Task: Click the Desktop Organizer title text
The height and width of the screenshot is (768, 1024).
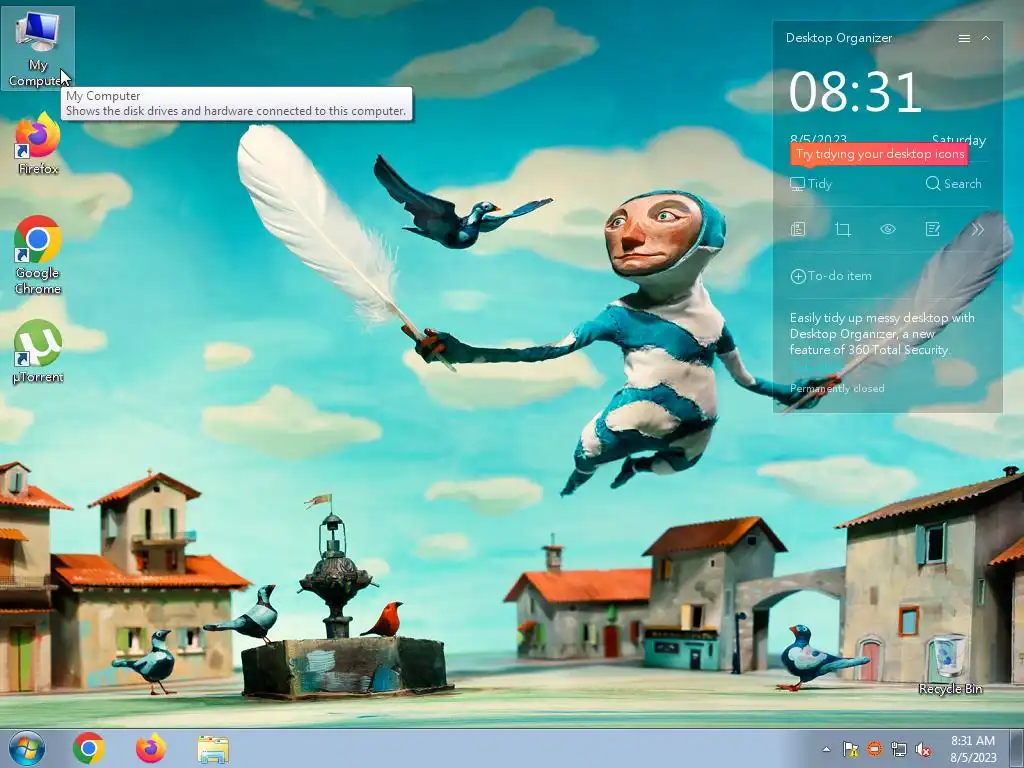Action: tap(839, 39)
